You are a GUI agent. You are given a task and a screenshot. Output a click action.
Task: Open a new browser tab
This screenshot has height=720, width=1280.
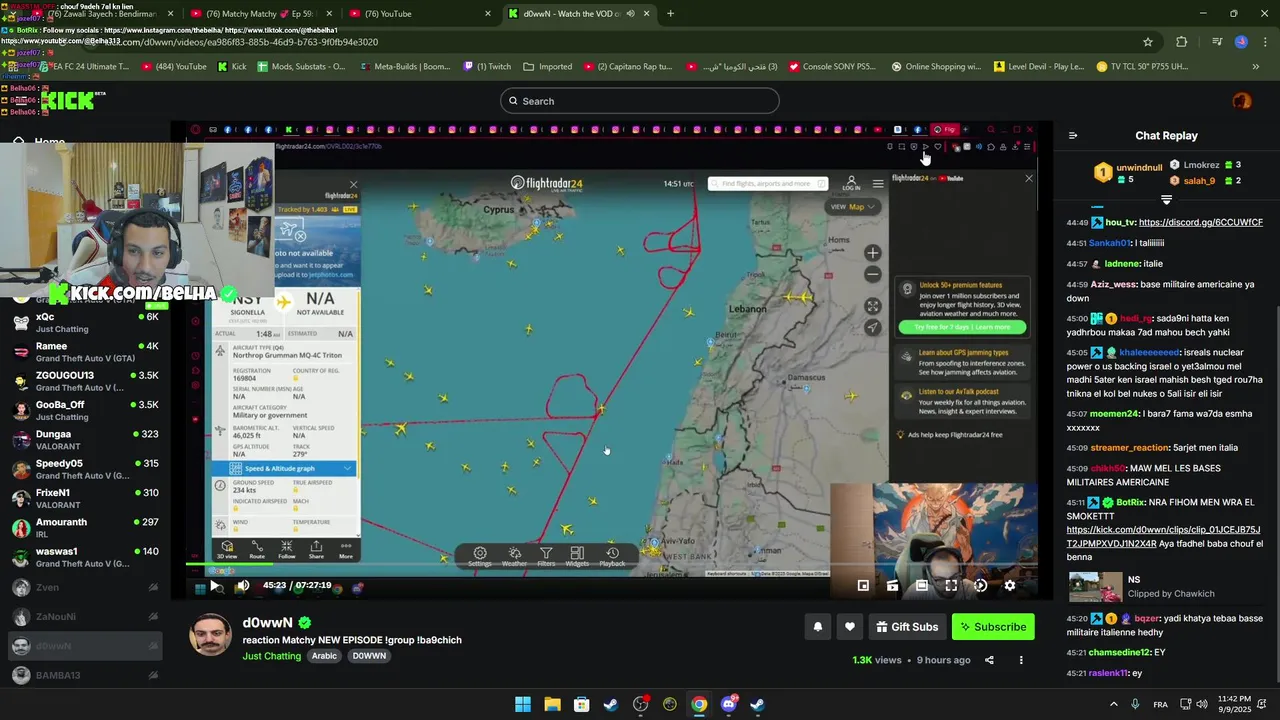[x=670, y=14]
